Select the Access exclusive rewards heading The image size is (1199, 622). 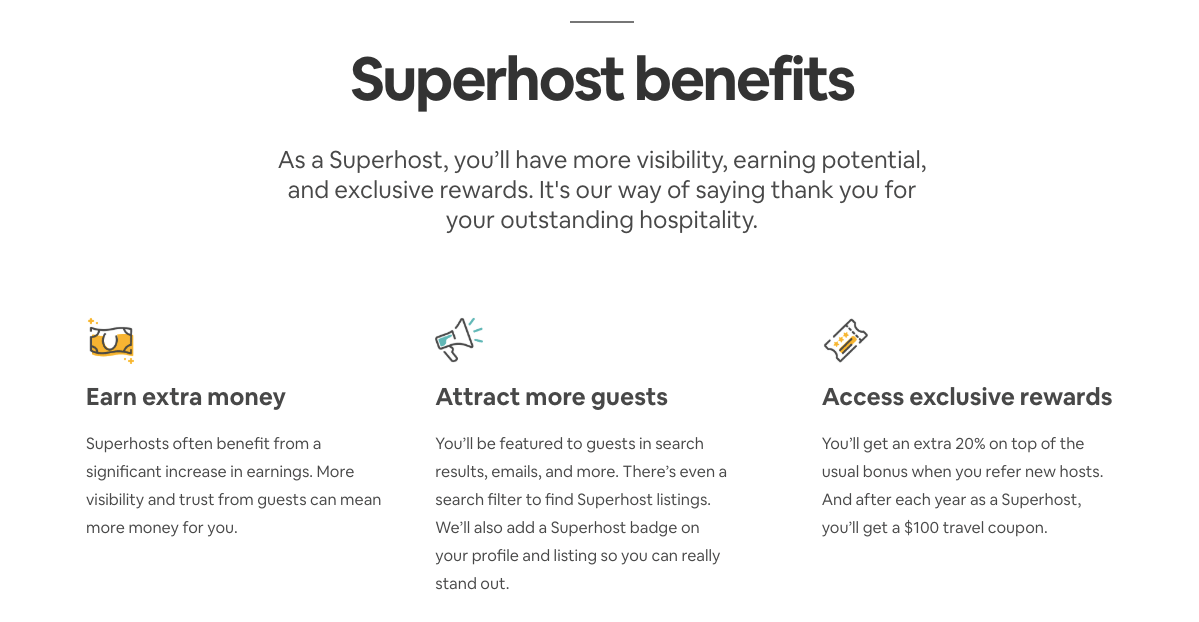967,397
